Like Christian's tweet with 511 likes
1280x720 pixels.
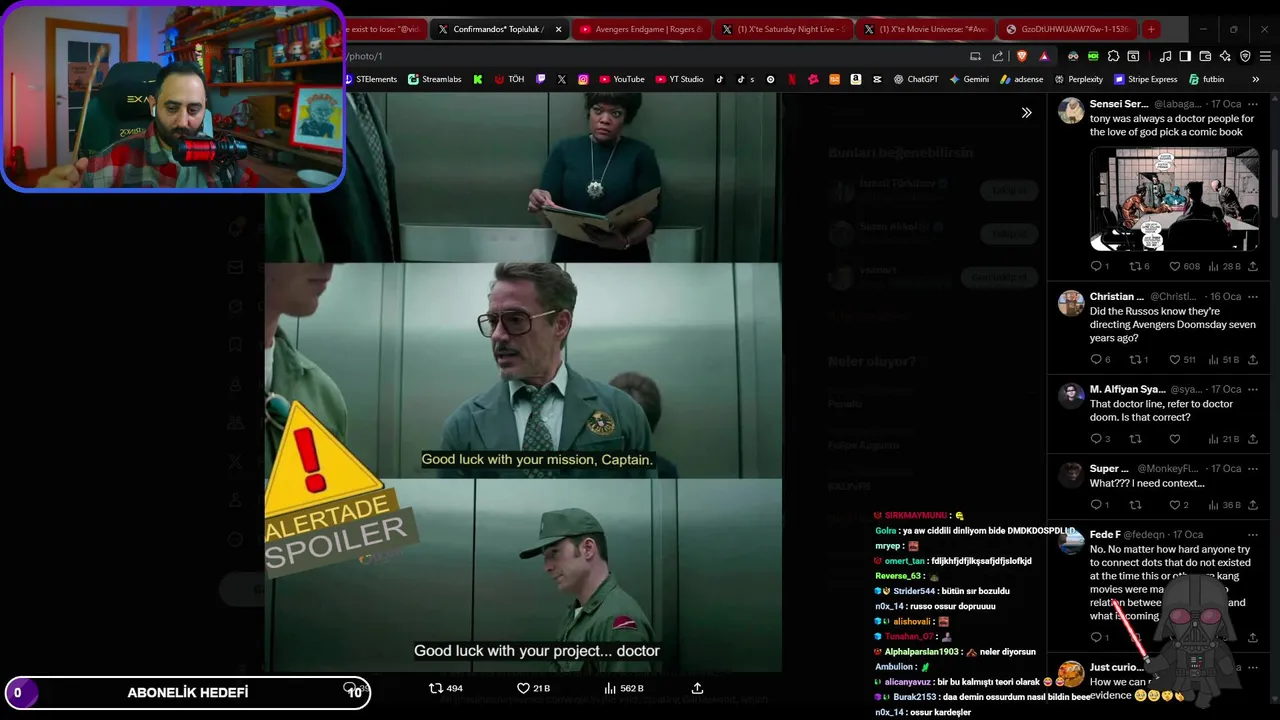pos(1182,359)
